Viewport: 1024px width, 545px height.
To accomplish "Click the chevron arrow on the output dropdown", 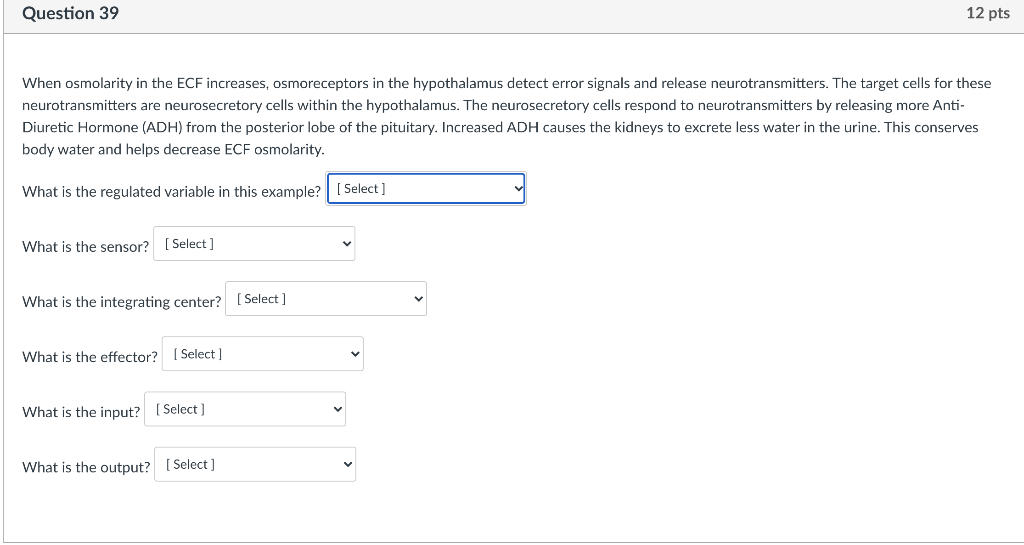I will click(347, 464).
